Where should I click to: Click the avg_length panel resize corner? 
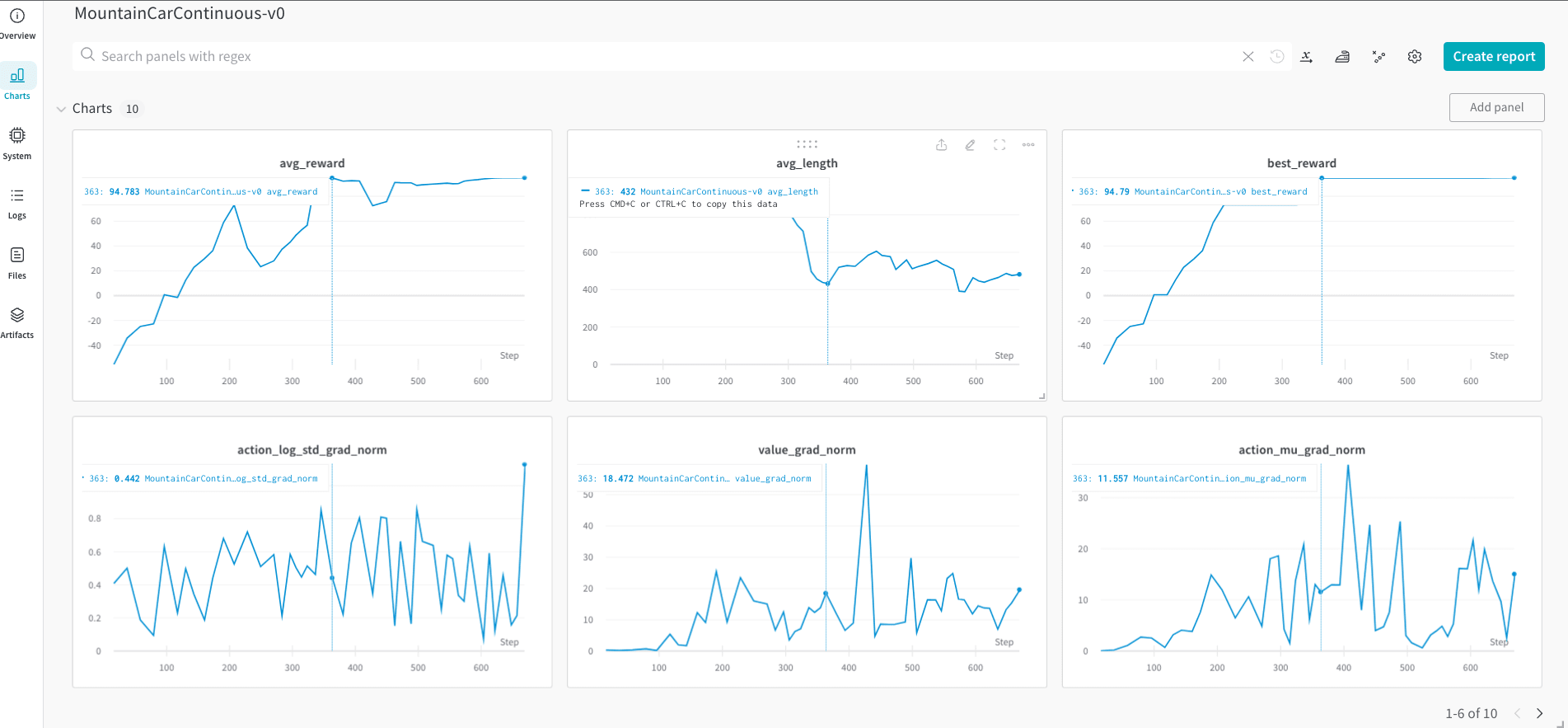pyautogui.click(x=1041, y=397)
